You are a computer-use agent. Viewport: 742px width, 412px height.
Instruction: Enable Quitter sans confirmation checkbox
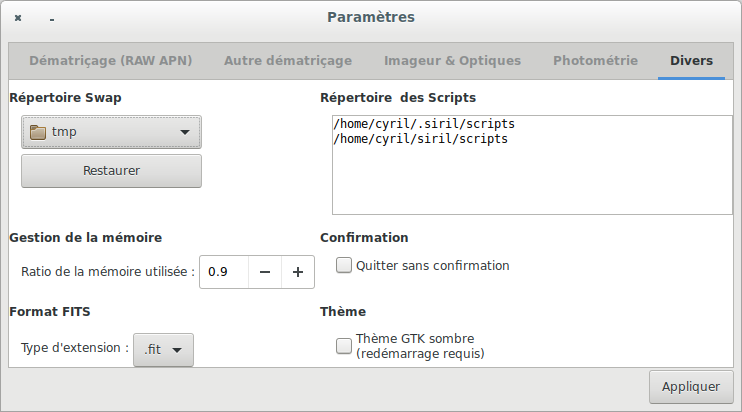click(344, 266)
